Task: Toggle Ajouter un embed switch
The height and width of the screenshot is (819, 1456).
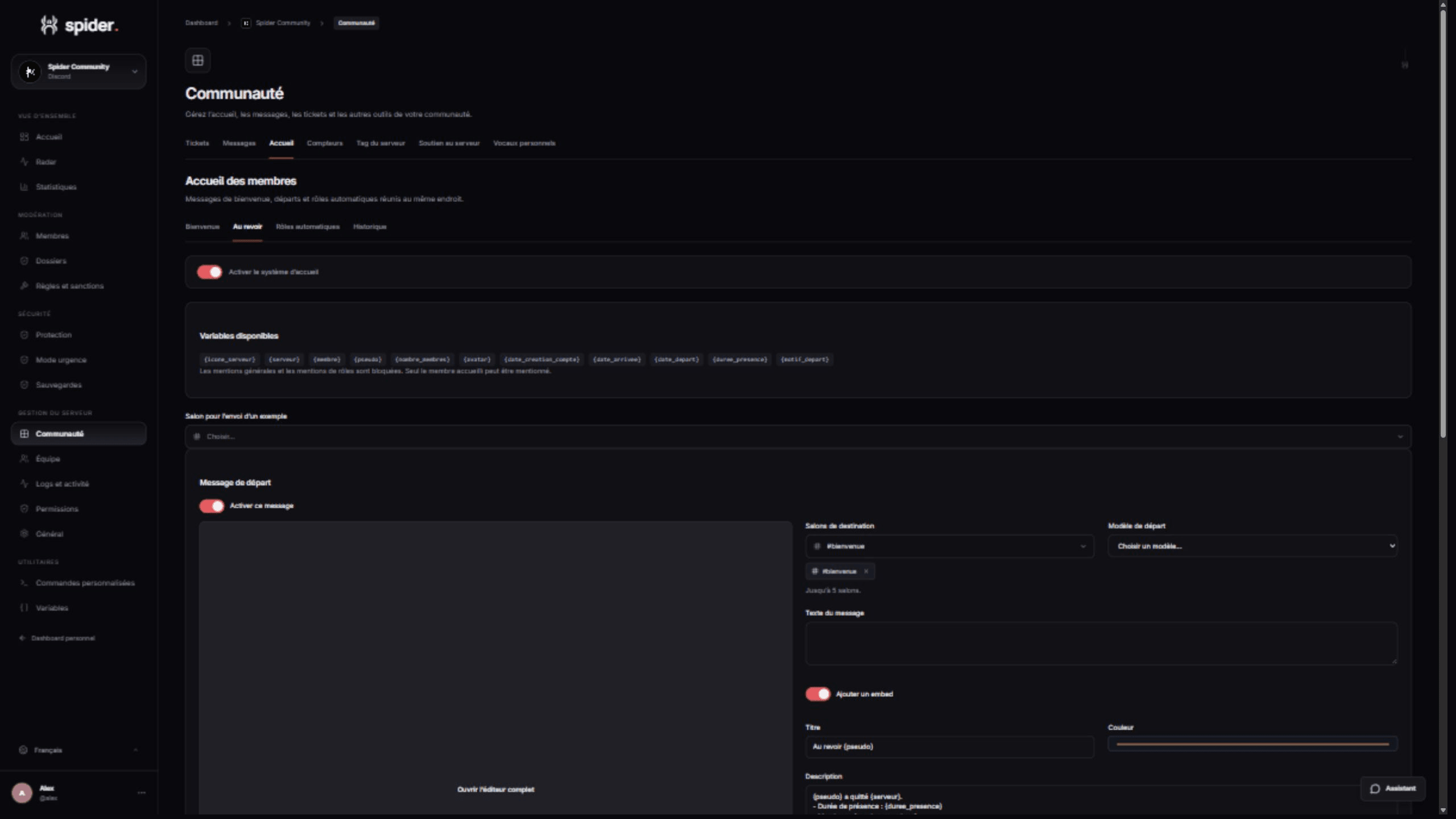Action: (818, 694)
